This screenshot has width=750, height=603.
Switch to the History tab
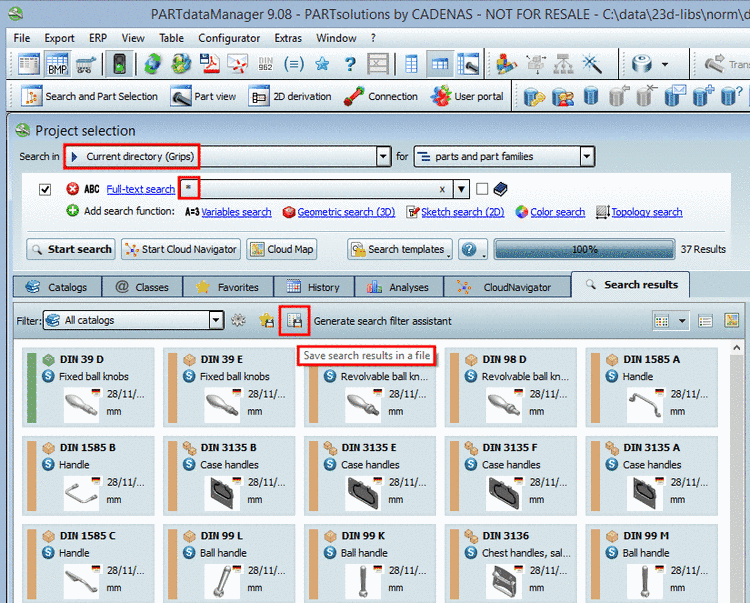(x=314, y=287)
